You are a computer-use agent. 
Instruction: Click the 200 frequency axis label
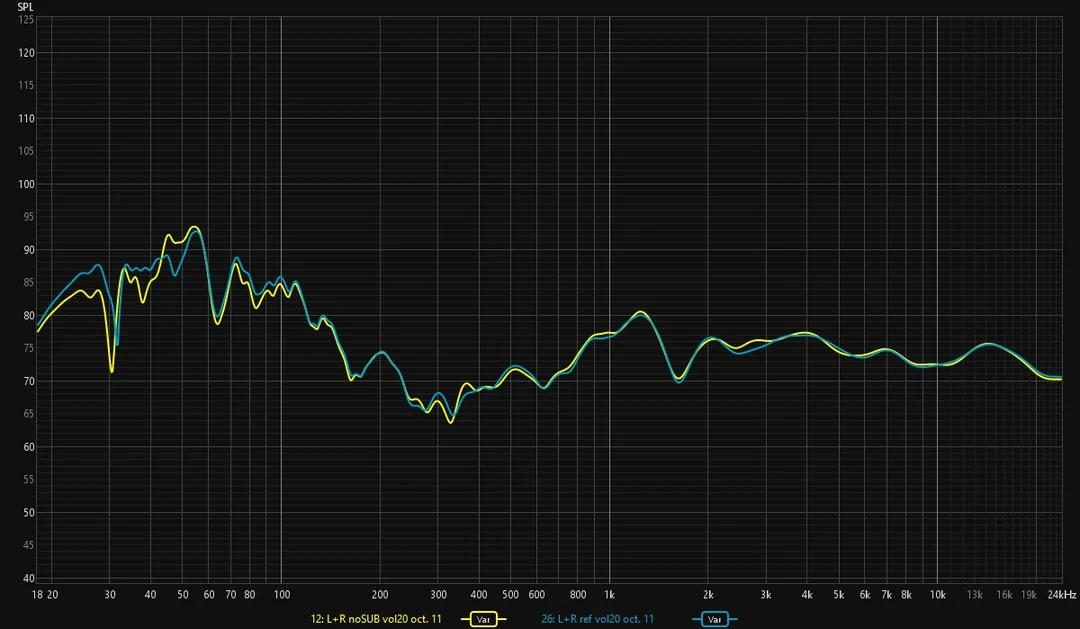[x=380, y=595]
